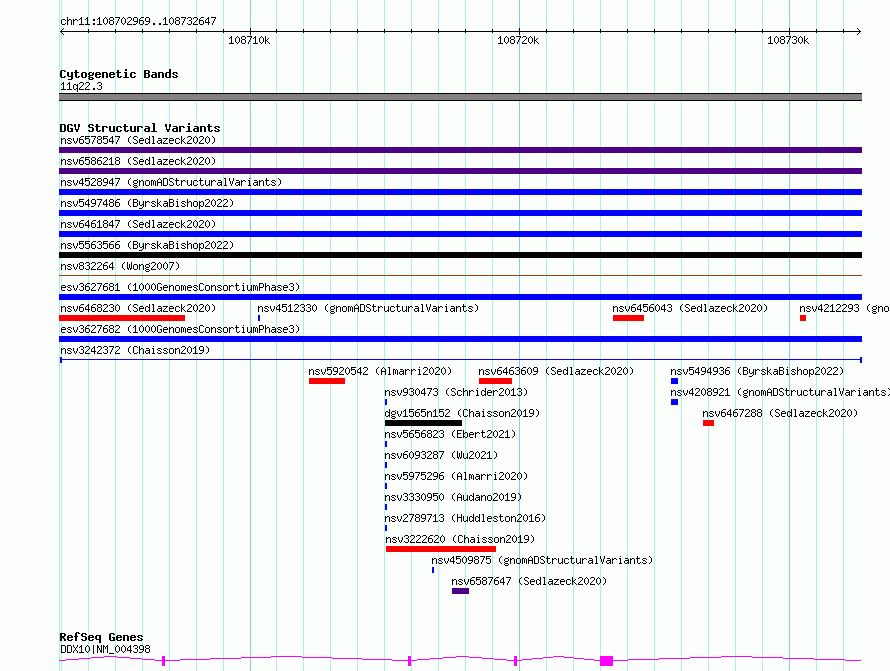Select nsv6456043 (Sedlazeck2020) label
Viewport: 890px width, 671px height.
click(690, 308)
